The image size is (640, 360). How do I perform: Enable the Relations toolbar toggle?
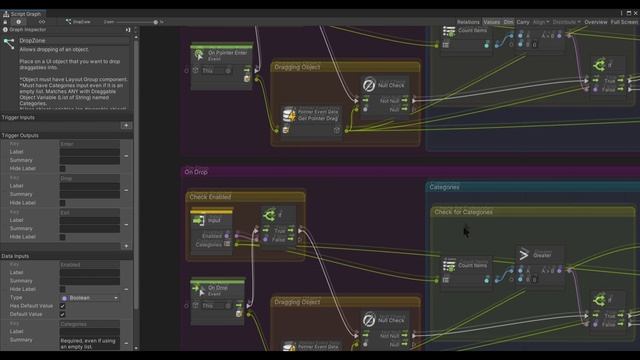coord(468,22)
